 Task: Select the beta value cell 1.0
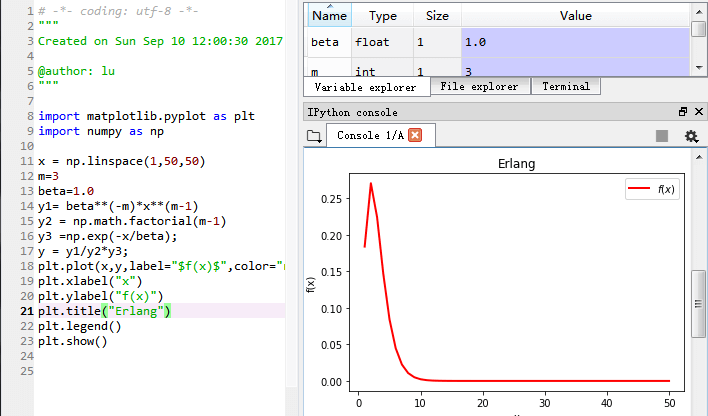click(575, 43)
